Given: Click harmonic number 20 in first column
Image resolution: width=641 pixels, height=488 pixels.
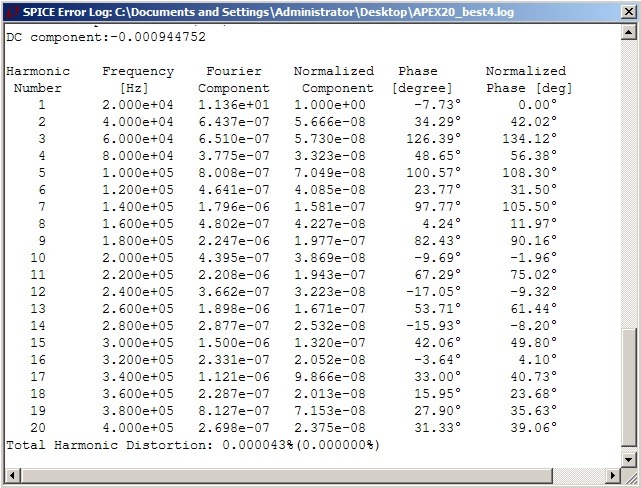Looking at the screenshot, I should 38,428.
